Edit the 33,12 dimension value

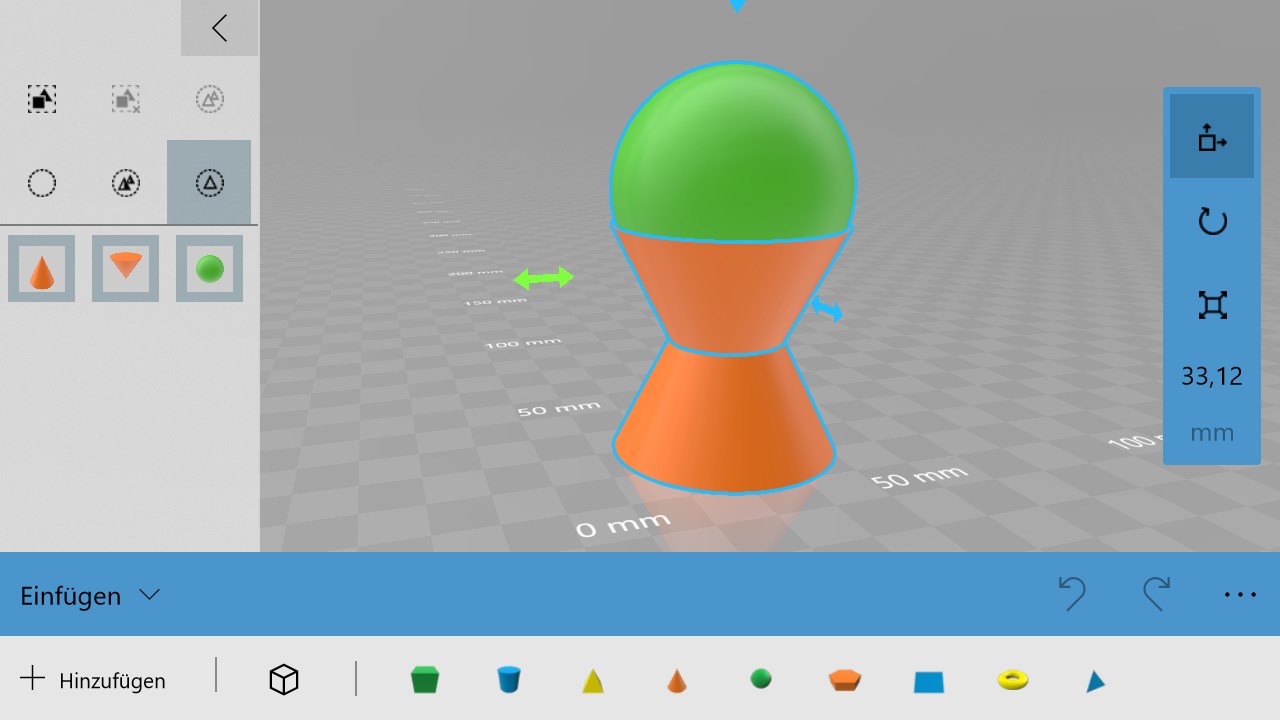click(x=1212, y=376)
